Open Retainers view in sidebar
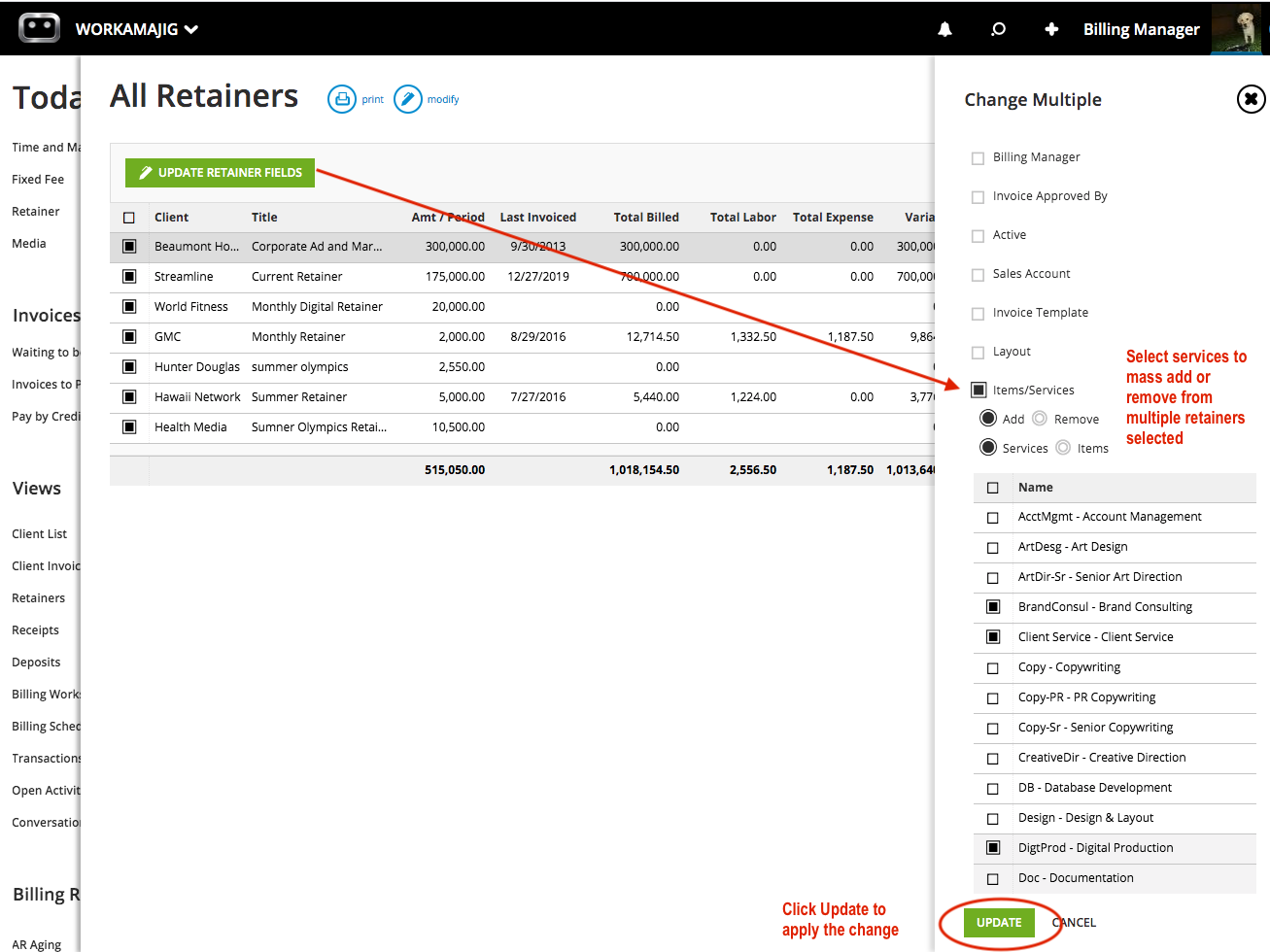The height and width of the screenshot is (952, 1270). pos(39,598)
